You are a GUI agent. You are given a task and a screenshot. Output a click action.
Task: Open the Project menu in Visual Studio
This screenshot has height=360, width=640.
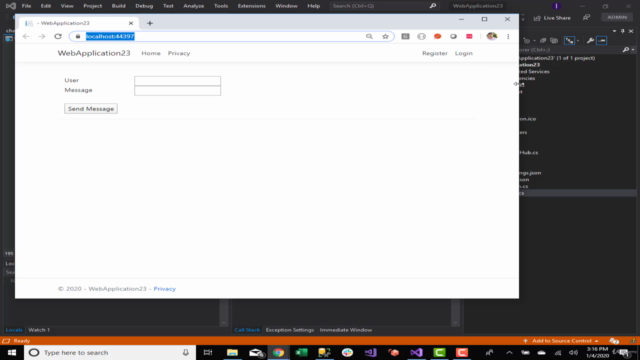pyautogui.click(x=93, y=6)
